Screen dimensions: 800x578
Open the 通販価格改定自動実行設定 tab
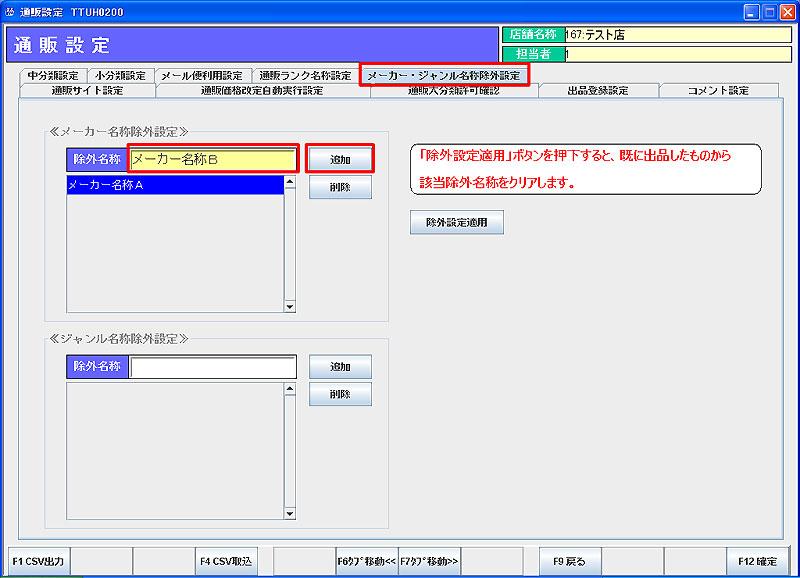[262, 91]
